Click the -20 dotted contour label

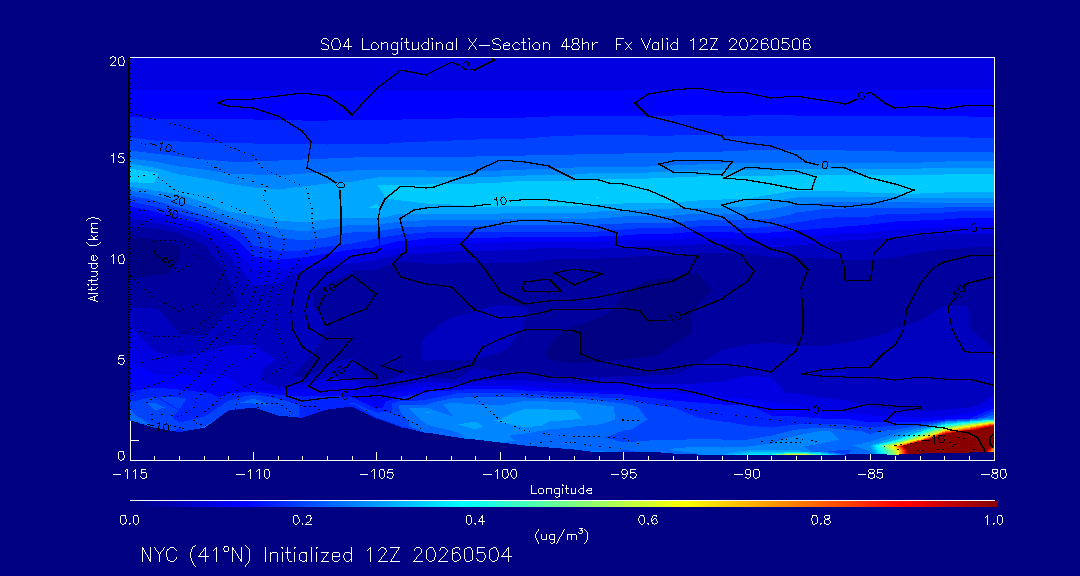click(x=177, y=201)
